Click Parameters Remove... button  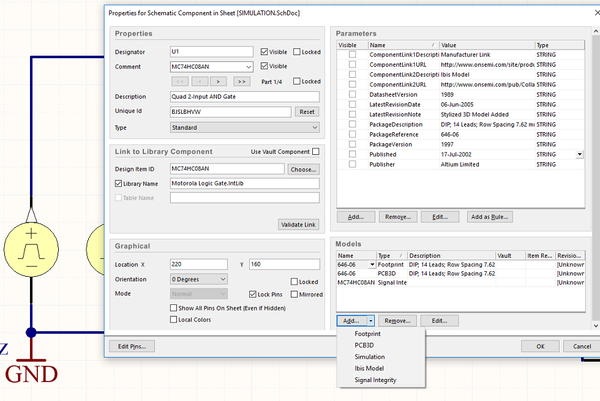click(398, 217)
